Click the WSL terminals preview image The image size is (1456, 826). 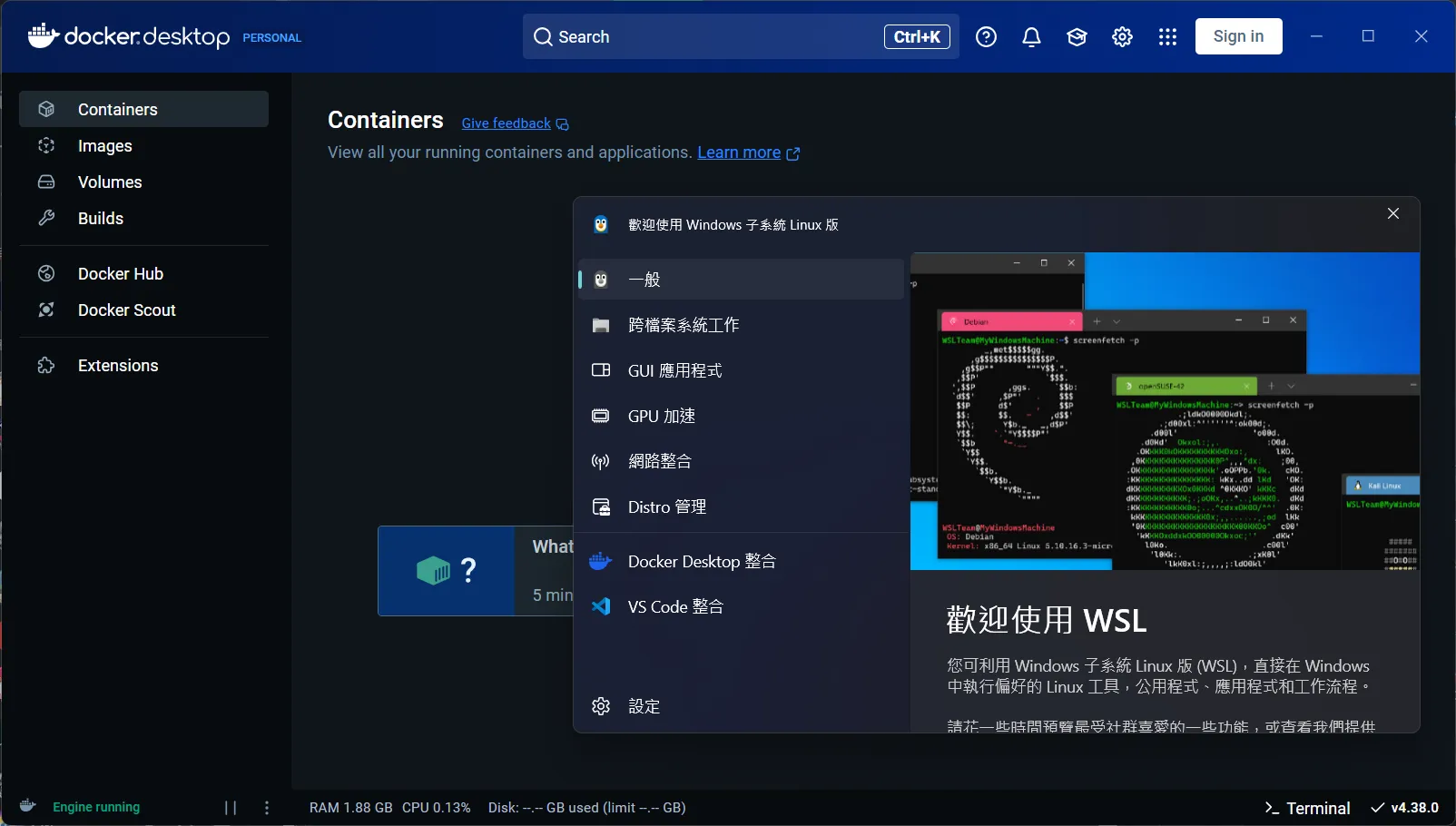click(x=1165, y=411)
